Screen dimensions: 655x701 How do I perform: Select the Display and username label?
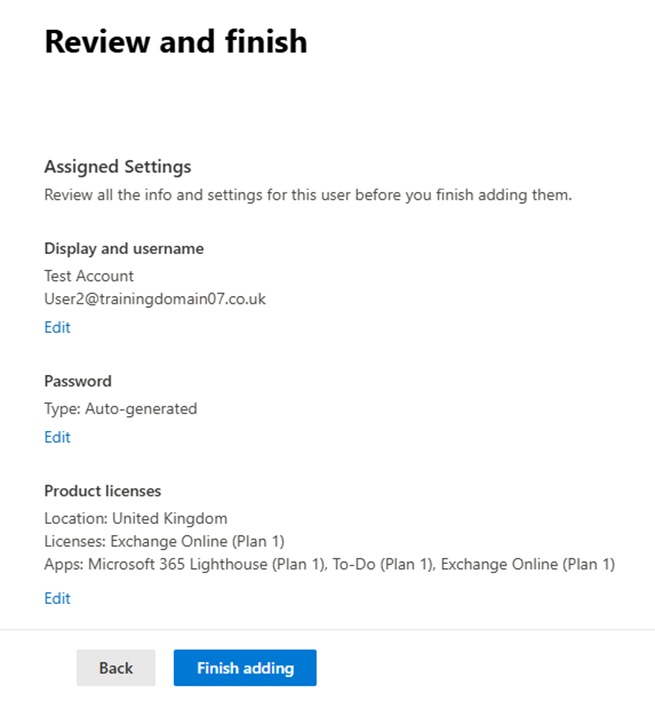tap(124, 249)
